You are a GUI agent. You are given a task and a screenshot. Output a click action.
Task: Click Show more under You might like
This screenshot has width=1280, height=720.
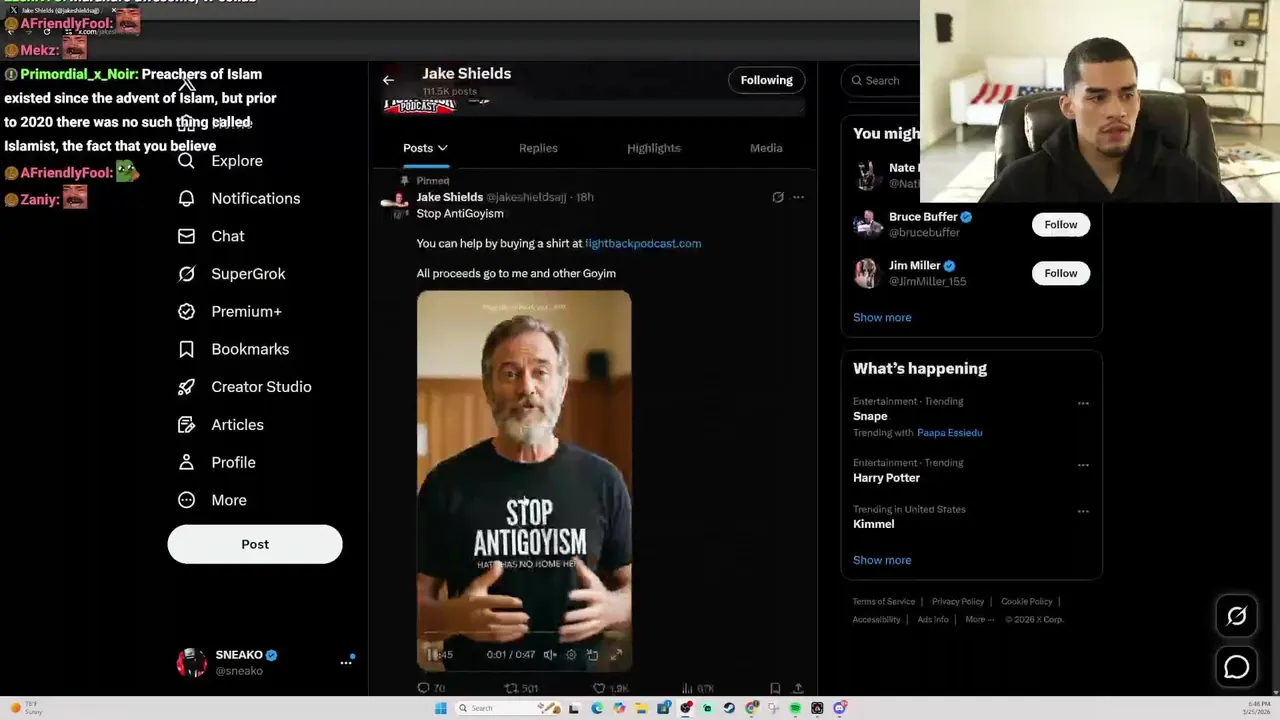pos(882,317)
